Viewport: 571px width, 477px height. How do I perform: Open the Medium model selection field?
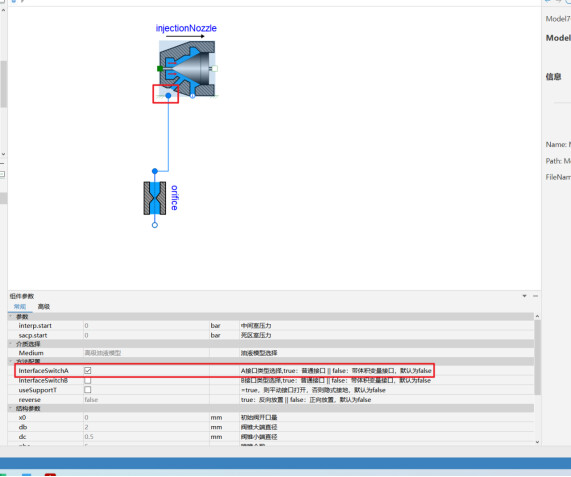coord(146,353)
